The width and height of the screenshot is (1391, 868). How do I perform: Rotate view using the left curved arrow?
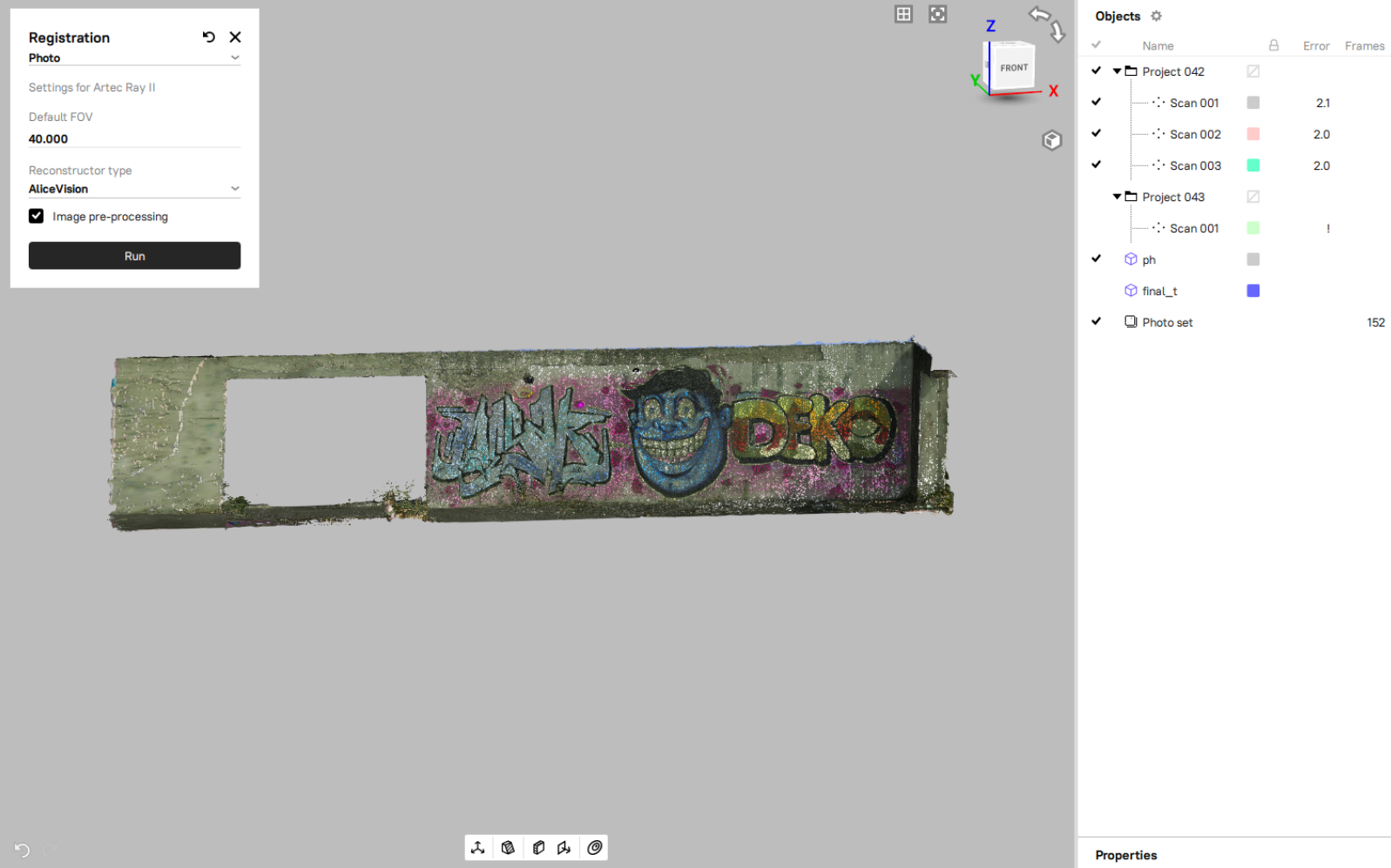point(1039,14)
